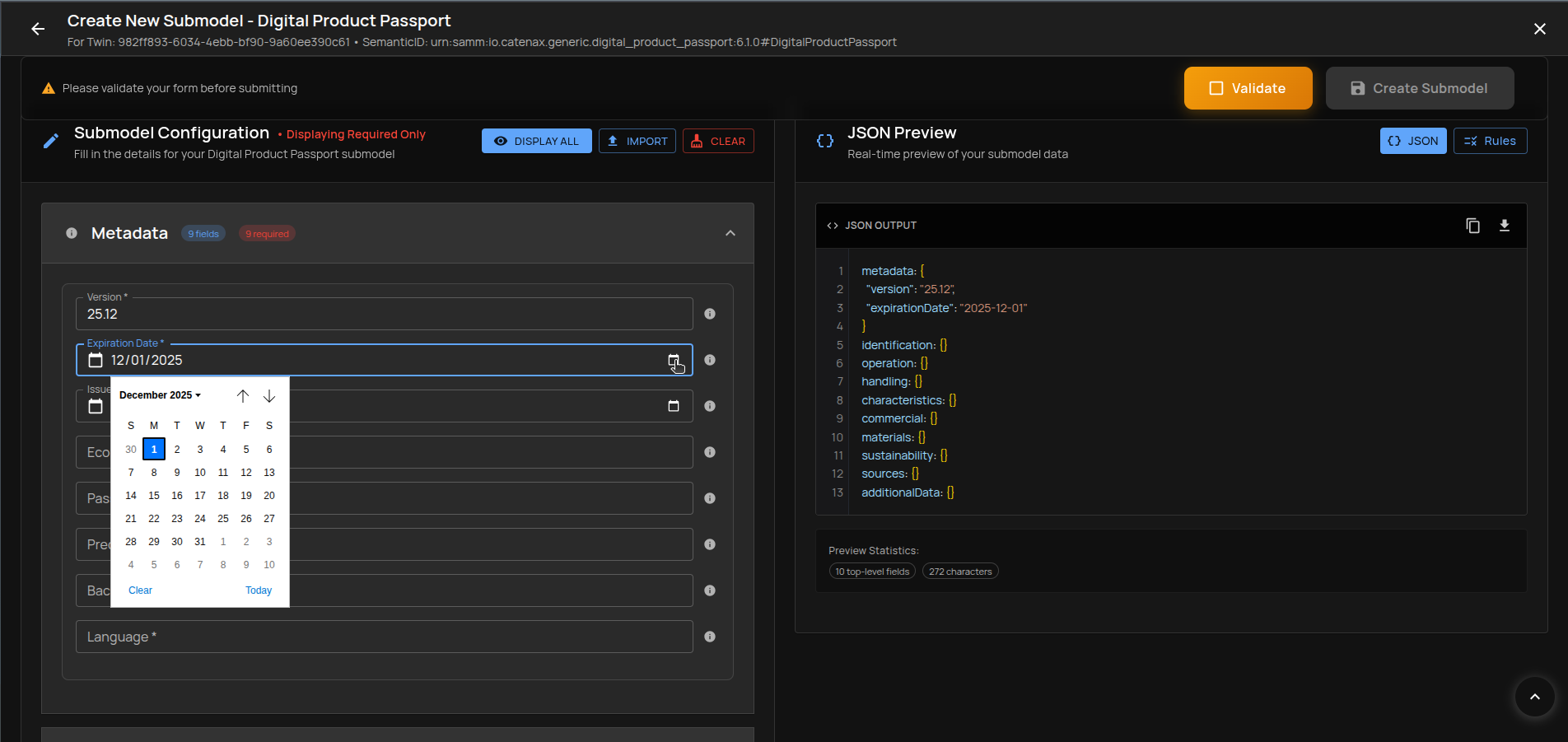
Task: Toggle Display All fields view
Action: coord(536,141)
